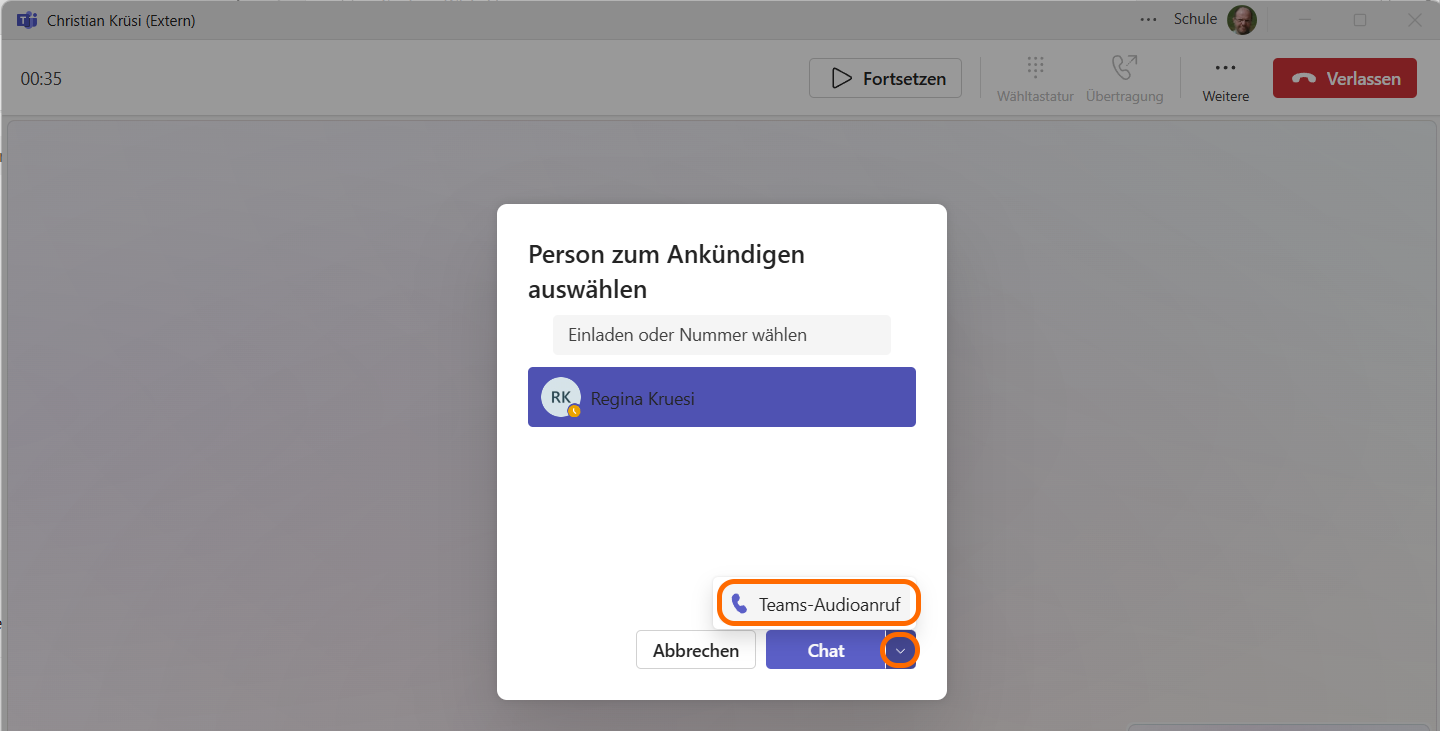Choose Teams-Audioanruf from the dropdown
The image size is (1440, 731).
[x=817, y=604]
